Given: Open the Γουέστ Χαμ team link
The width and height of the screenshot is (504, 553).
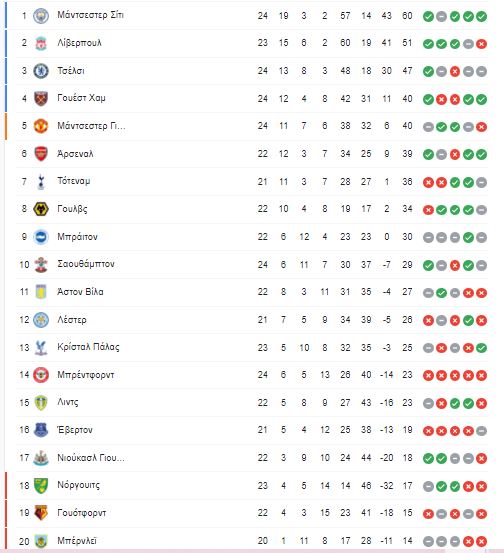Looking at the screenshot, I should tap(81, 98).
